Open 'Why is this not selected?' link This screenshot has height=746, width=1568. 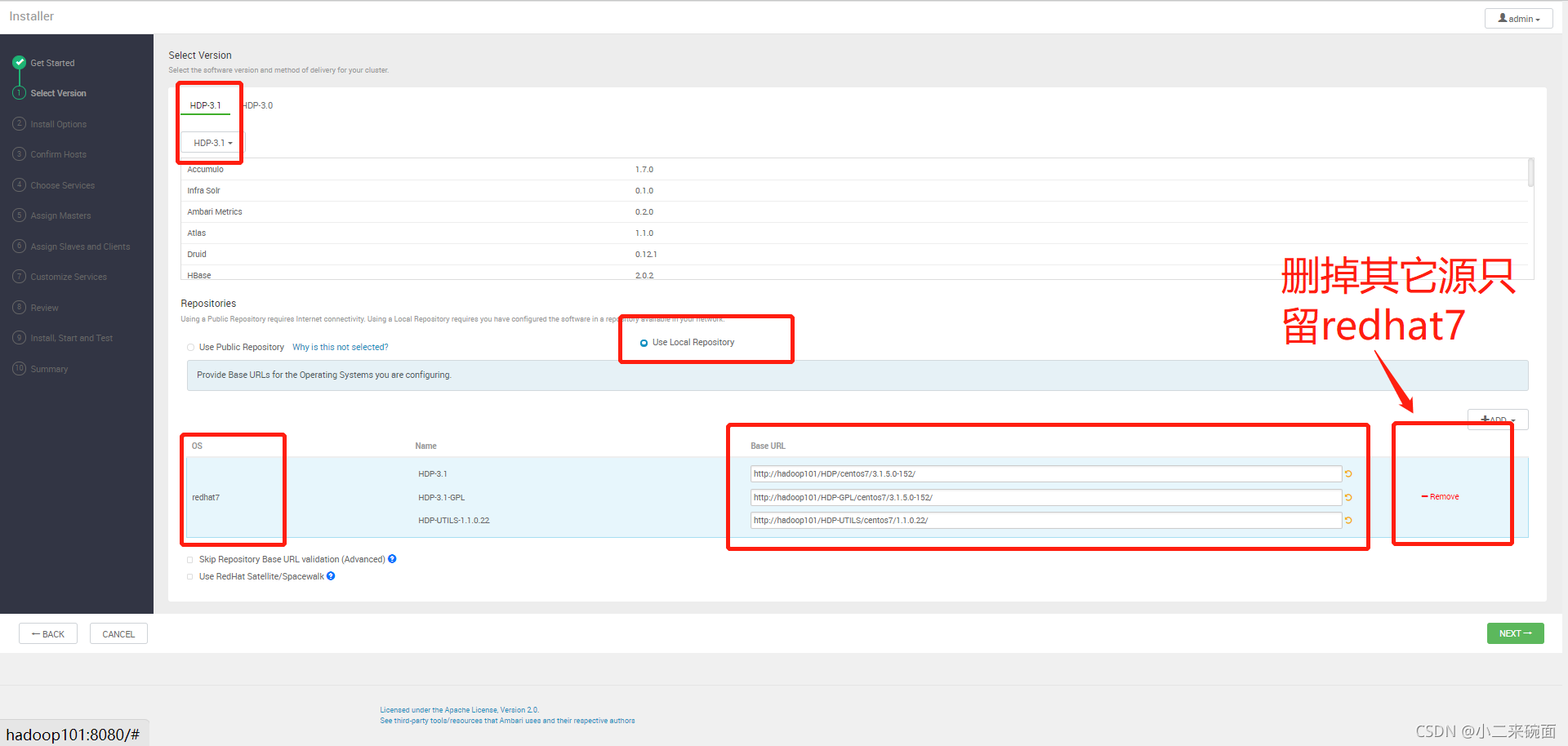tap(341, 348)
